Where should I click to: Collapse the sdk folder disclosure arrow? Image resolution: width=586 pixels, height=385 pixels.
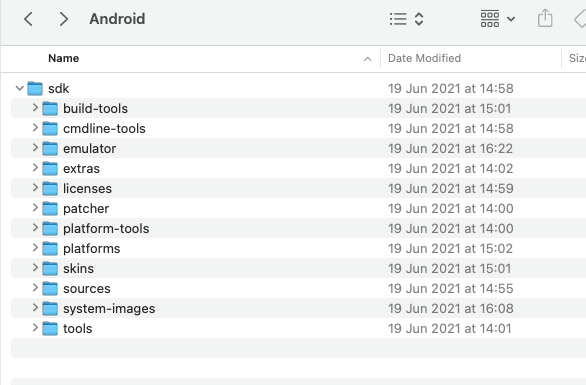click(x=19, y=89)
